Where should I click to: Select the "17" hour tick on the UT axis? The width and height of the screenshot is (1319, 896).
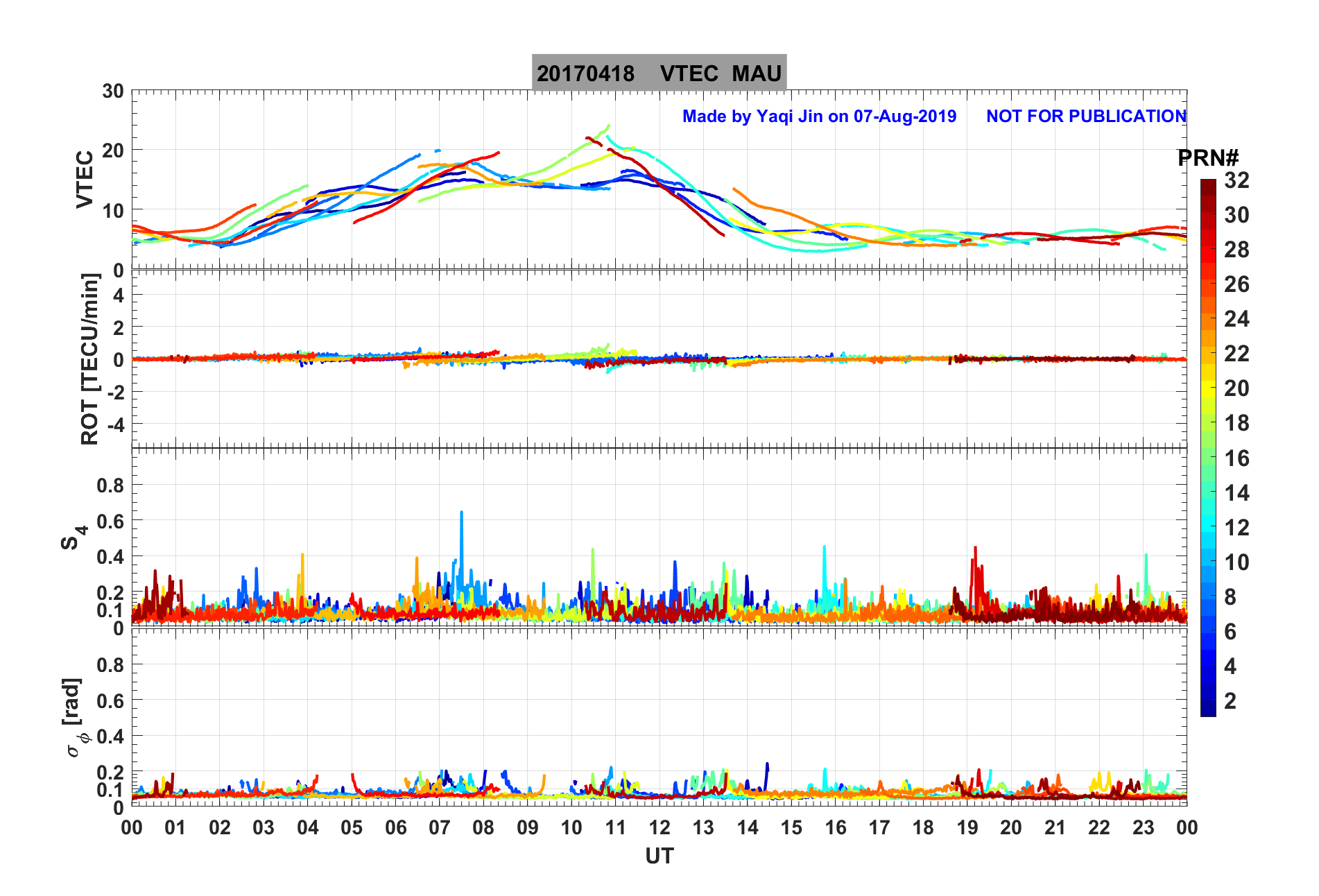pos(879,827)
